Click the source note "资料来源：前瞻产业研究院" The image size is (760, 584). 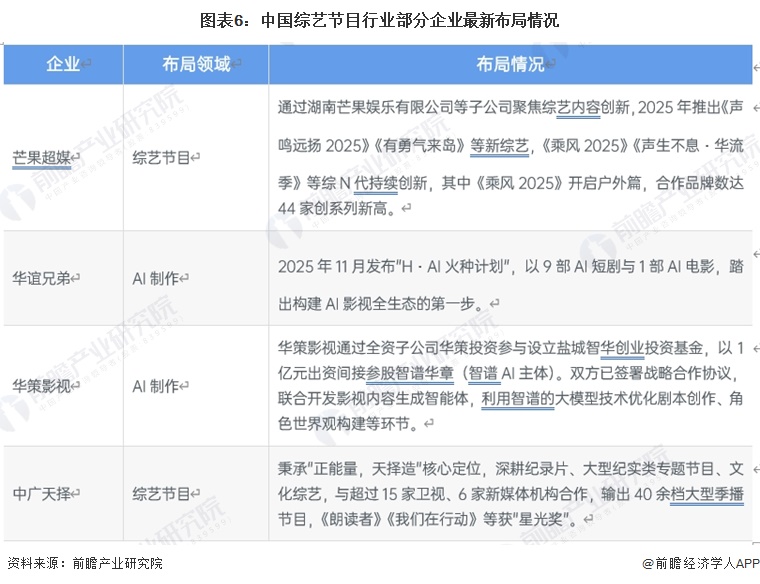pos(85,563)
